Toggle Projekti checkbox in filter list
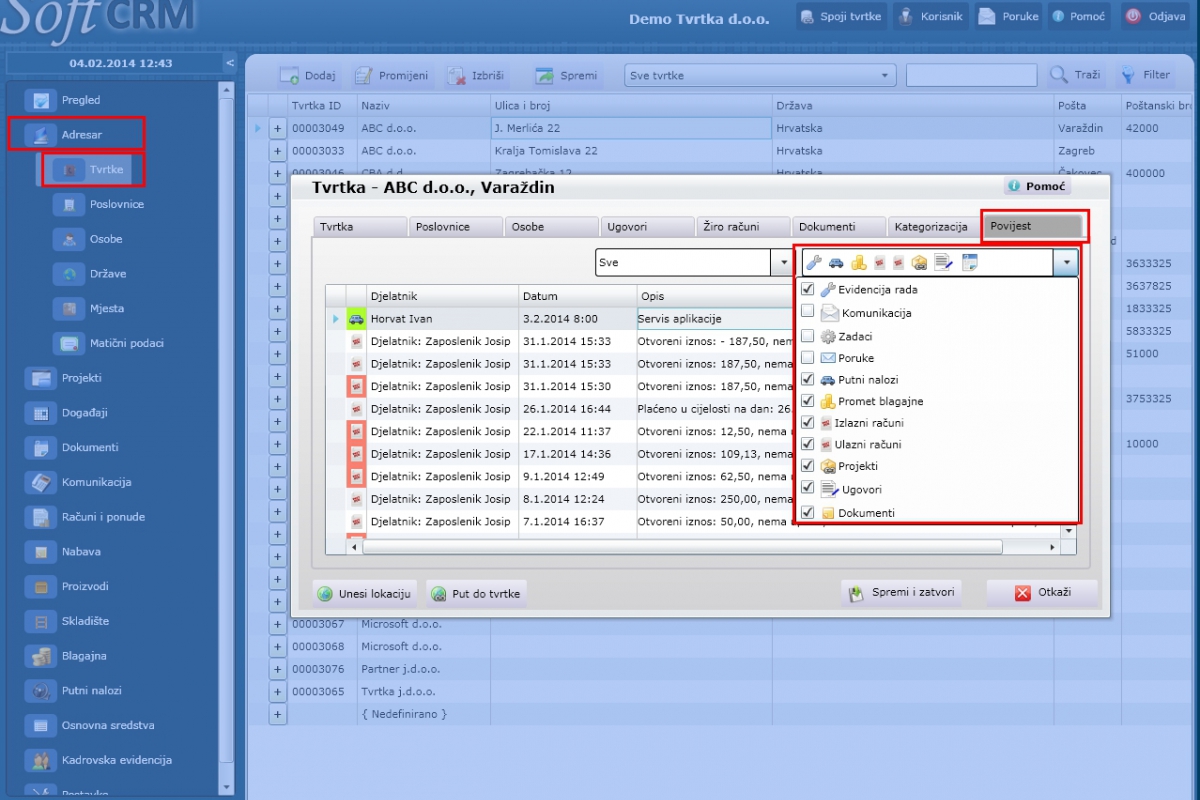1200x800 pixels. (808, 466)
